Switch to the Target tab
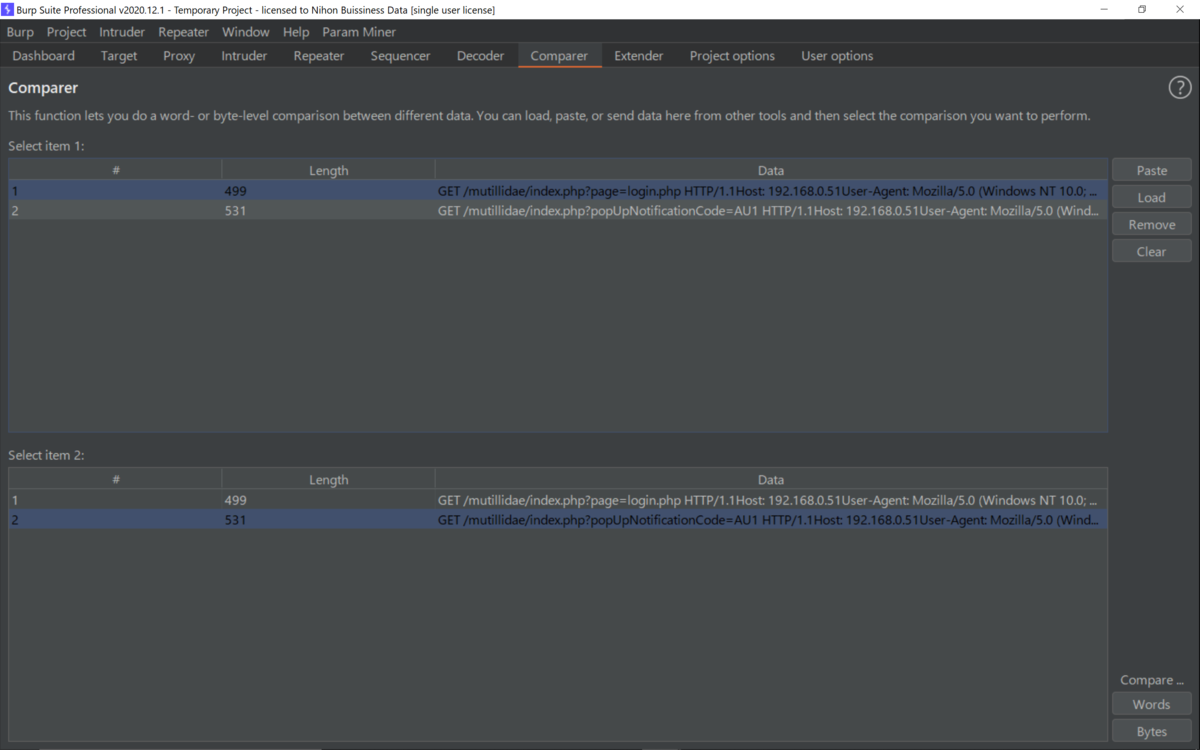This screenshot has width=1200, height=750. tap(119, 56)
